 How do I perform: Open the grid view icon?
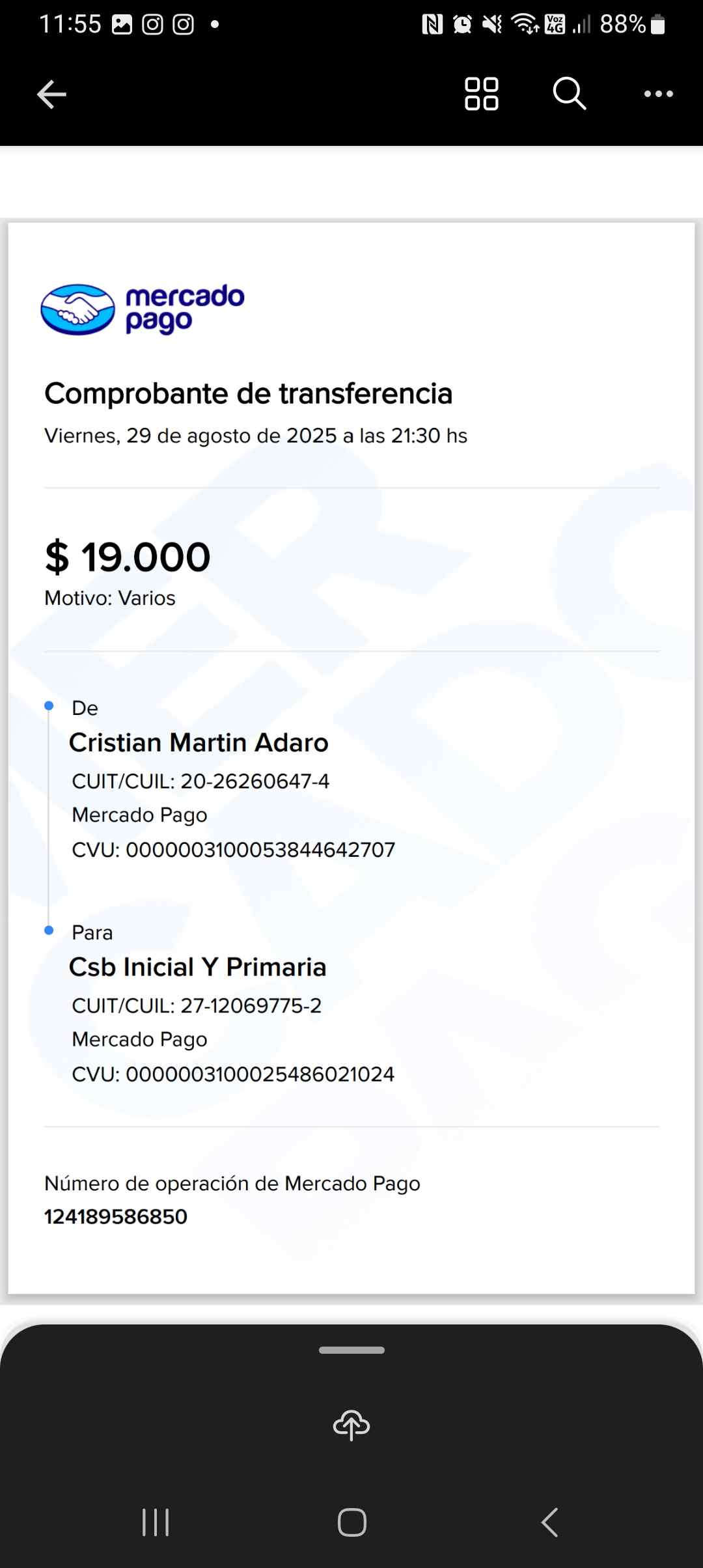click(482, 94)
